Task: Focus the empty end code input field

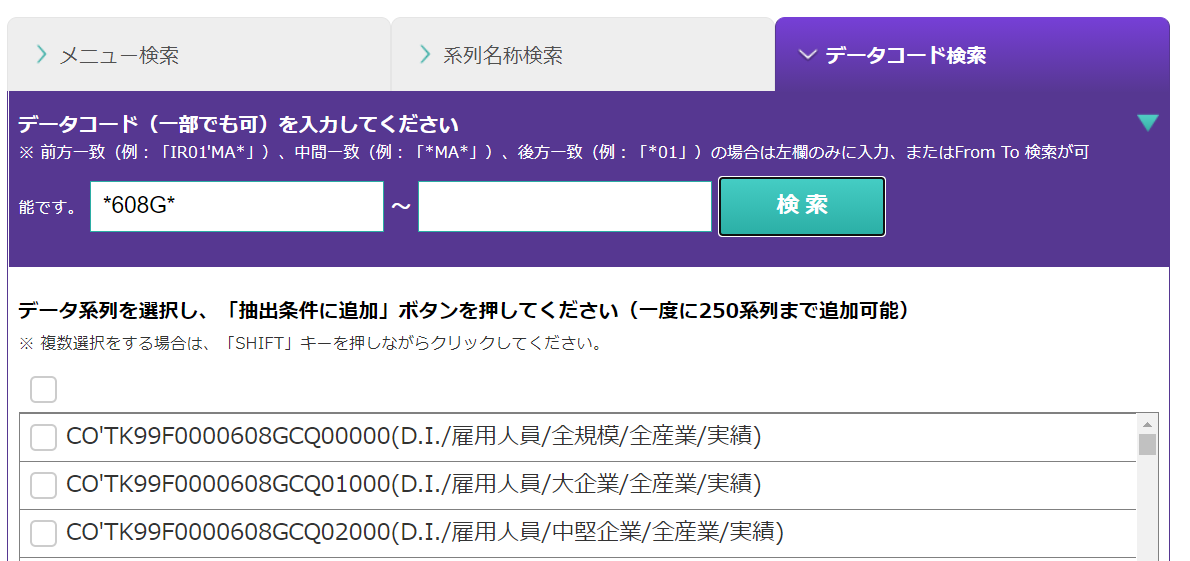Action: [x=565, y=206]
